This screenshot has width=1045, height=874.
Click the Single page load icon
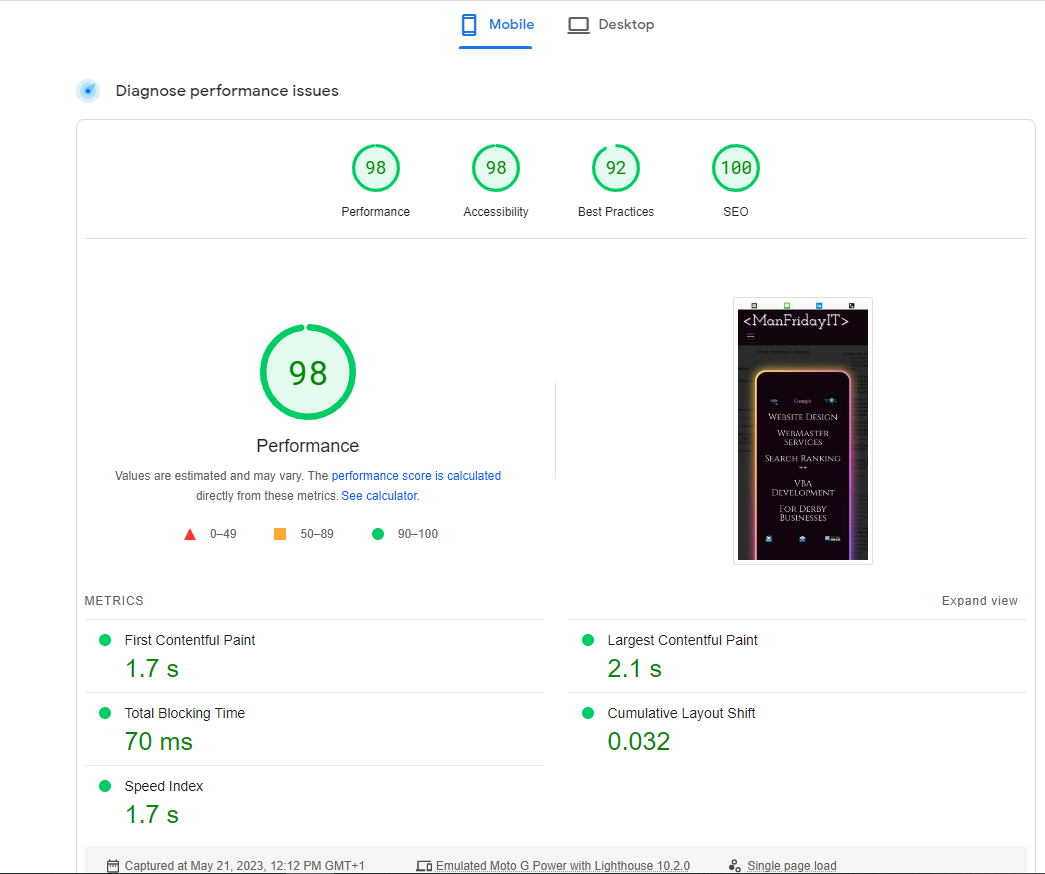735,866
